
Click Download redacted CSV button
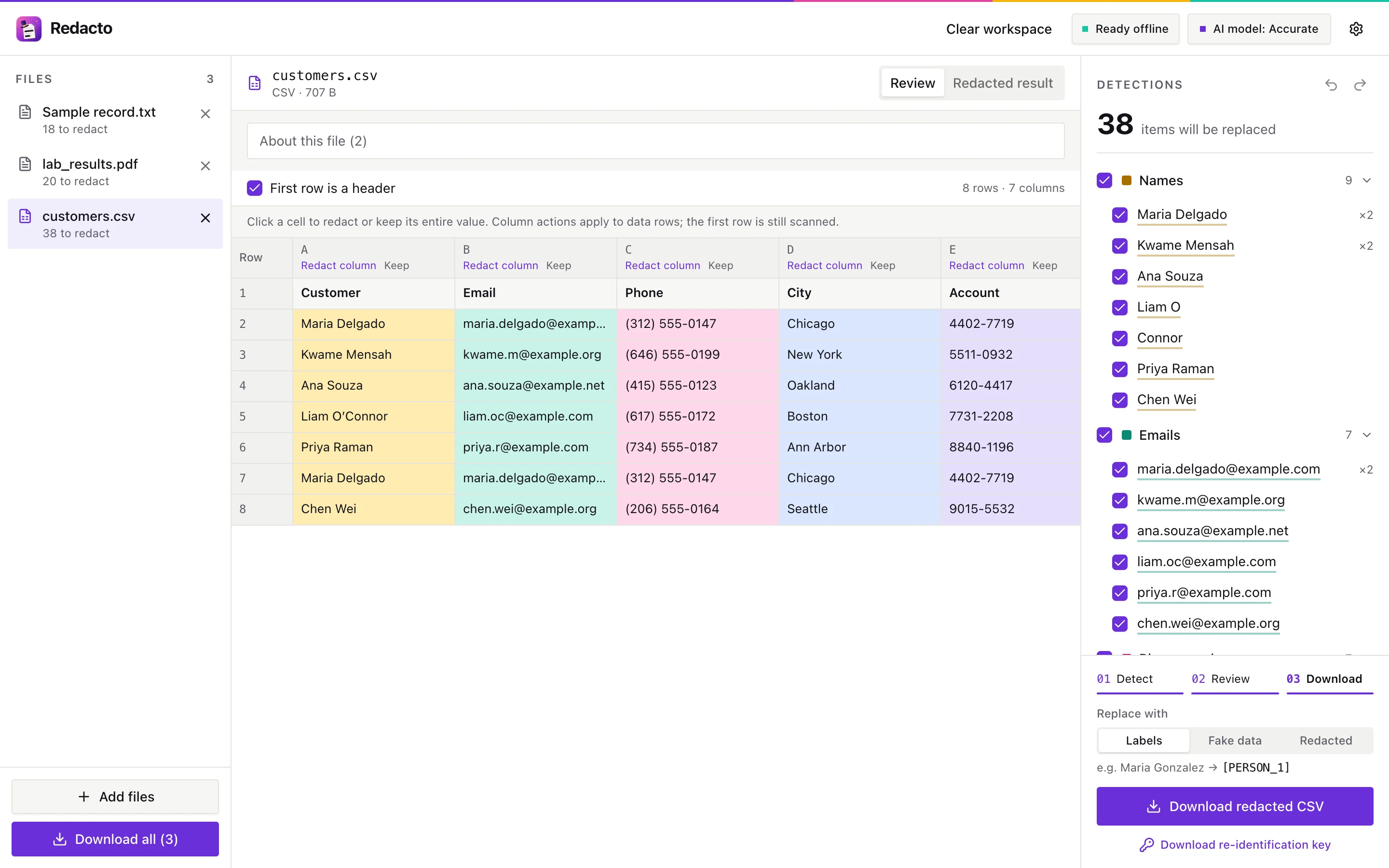click(1235, 806)
